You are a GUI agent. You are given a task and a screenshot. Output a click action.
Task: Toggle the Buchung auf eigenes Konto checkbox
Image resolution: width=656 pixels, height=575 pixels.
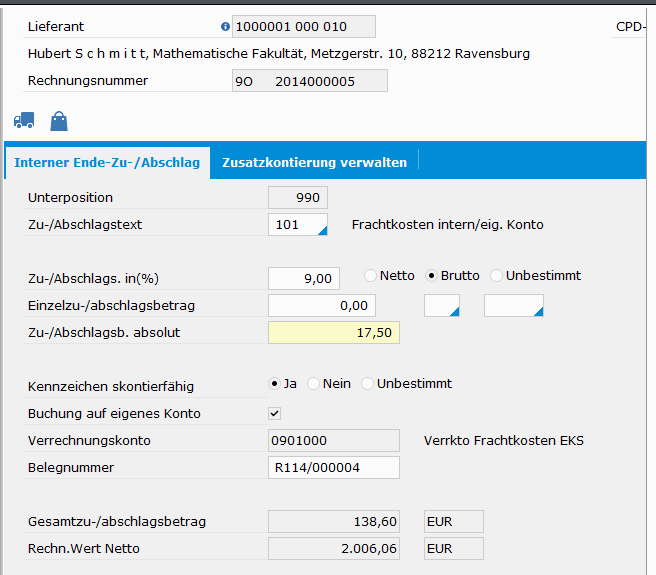pyautogui.click(x=274, y=413)
